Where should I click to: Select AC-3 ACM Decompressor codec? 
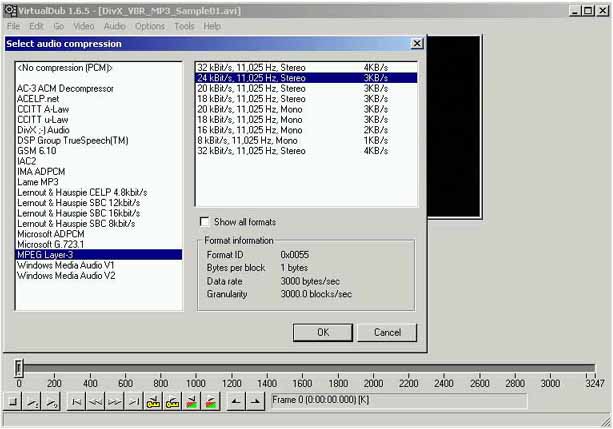(99, 88)
